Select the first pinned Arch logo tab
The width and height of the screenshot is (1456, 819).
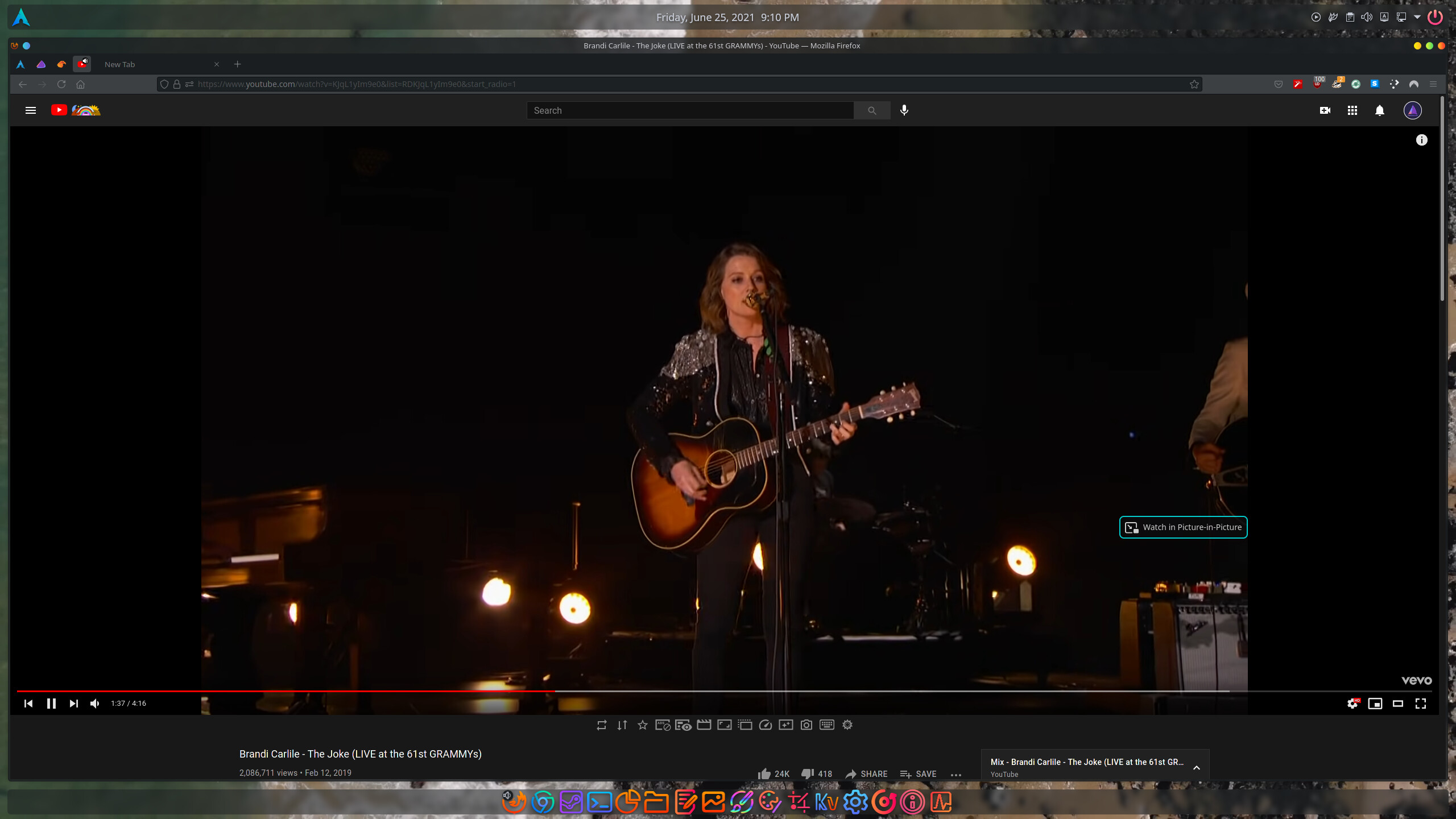[20, 64]
